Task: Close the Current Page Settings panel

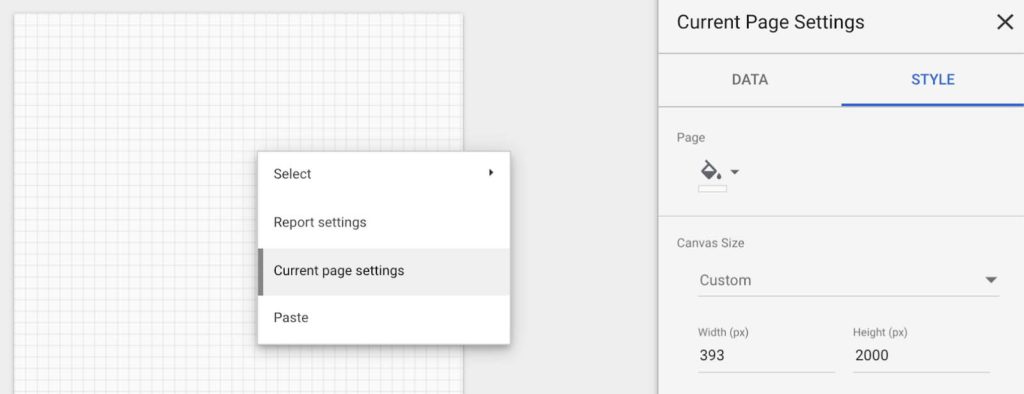Action: click(1004, 22)
